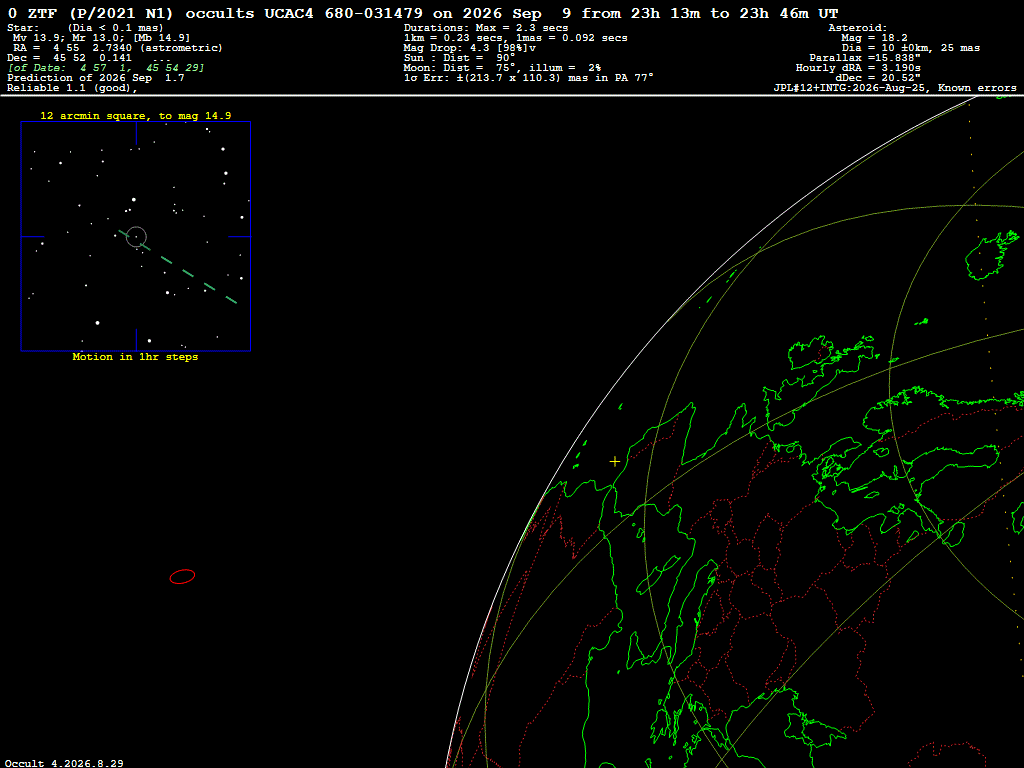The image size is (1024, 768).
Task: Click the 'Asteroid:' section heading
Action: tap(857, 28)
